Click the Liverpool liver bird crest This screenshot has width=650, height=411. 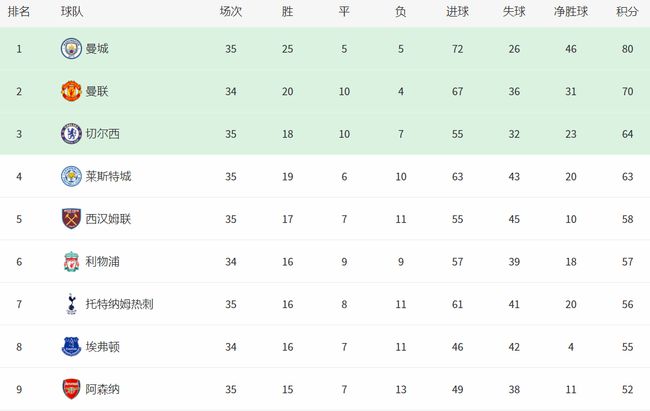click(71, 262)
